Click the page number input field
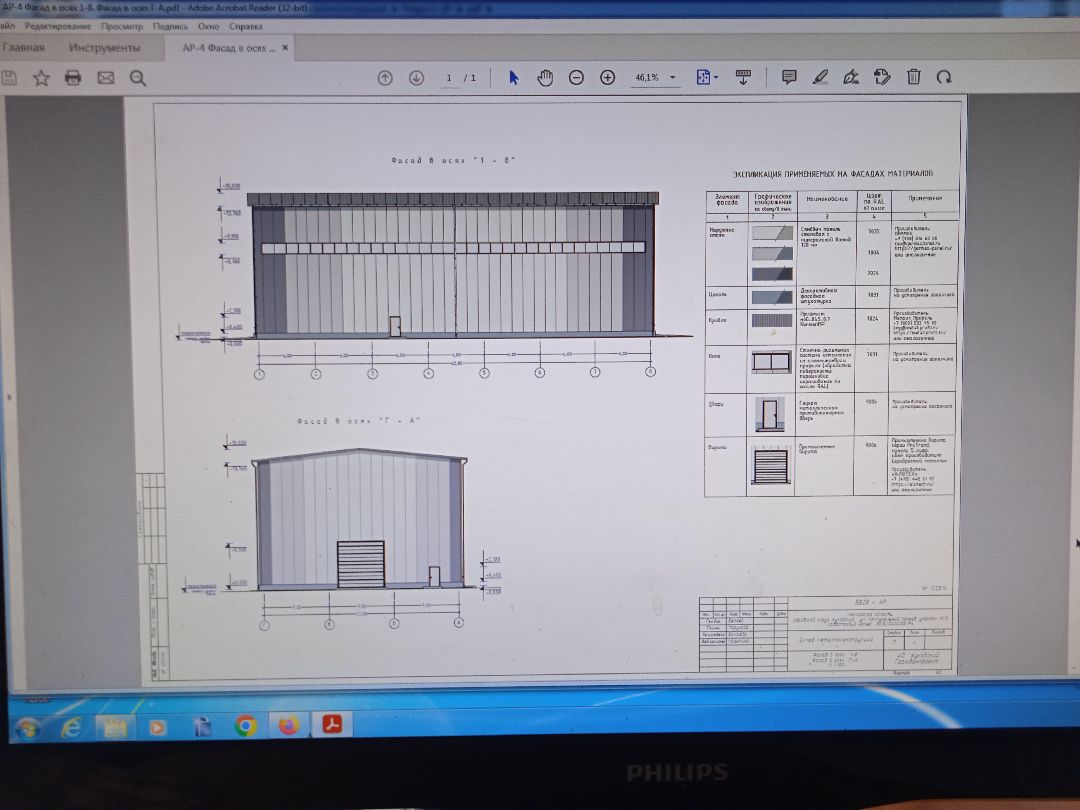The image size is (1080, 810). 450,78
